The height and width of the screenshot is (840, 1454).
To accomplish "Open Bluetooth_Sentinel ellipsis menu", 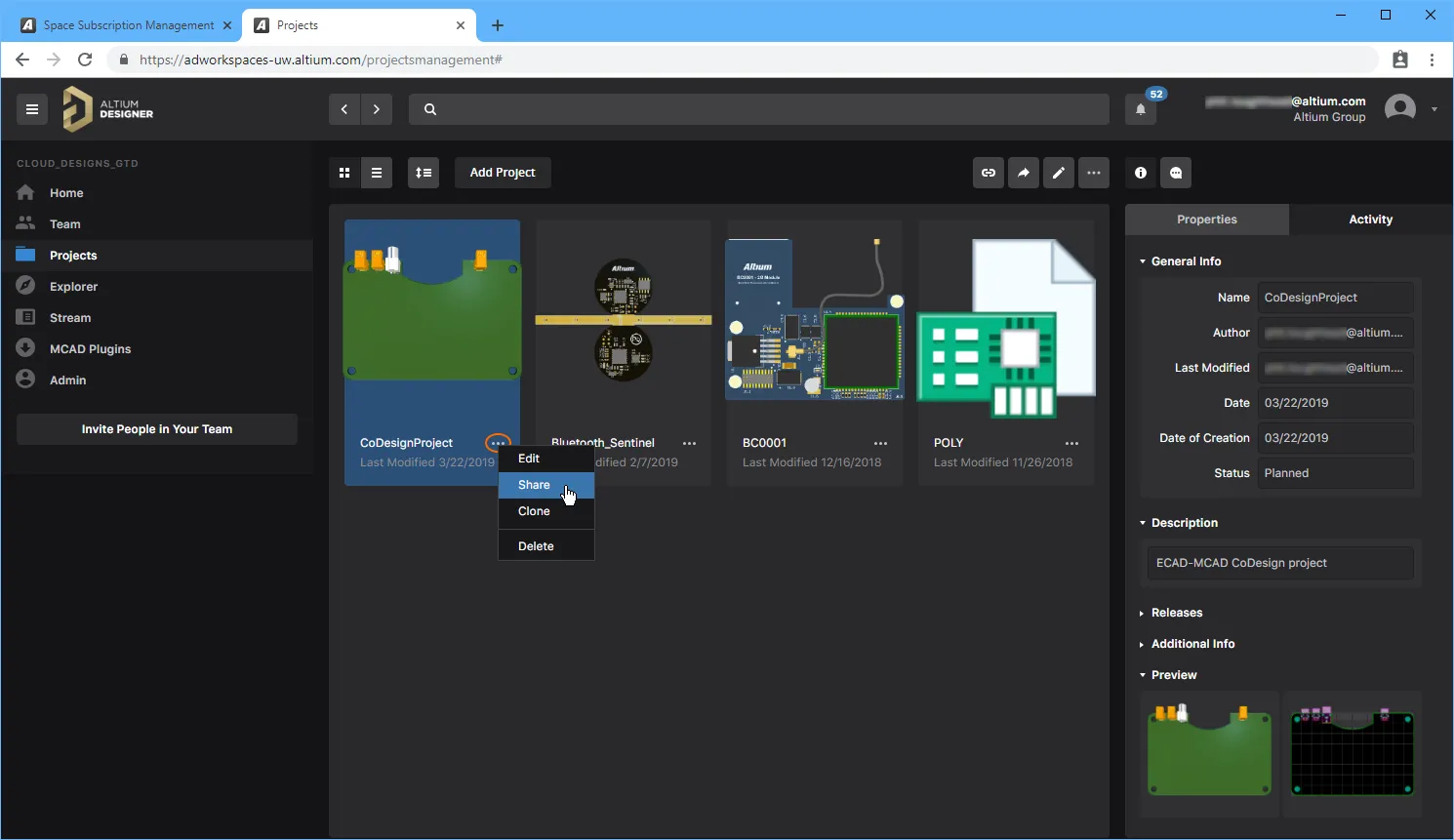I will [690, 443].
